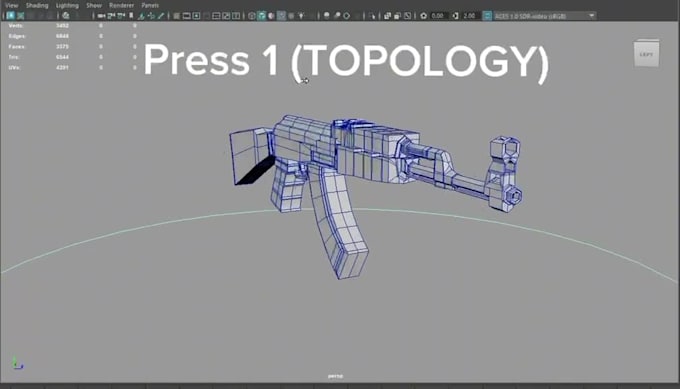This screenshot has height=389, width=680.
Task: Click the Motion Blur icon
Action: (337, 16)
